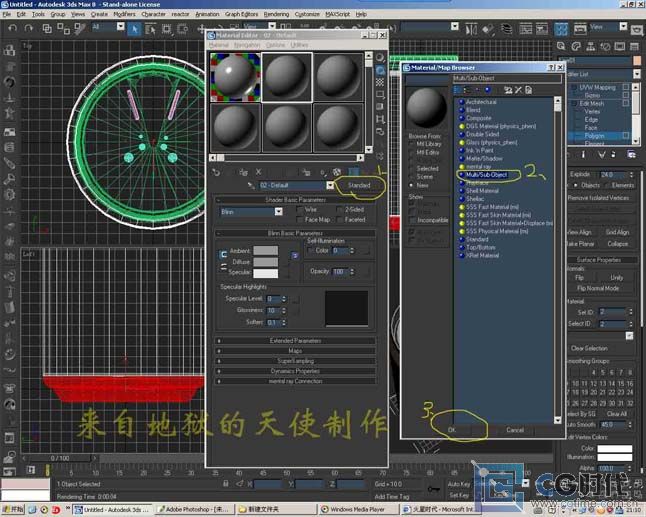Click Assign Material to Selection icon
This screenshot has height=517, width=646.
[243, 172]
